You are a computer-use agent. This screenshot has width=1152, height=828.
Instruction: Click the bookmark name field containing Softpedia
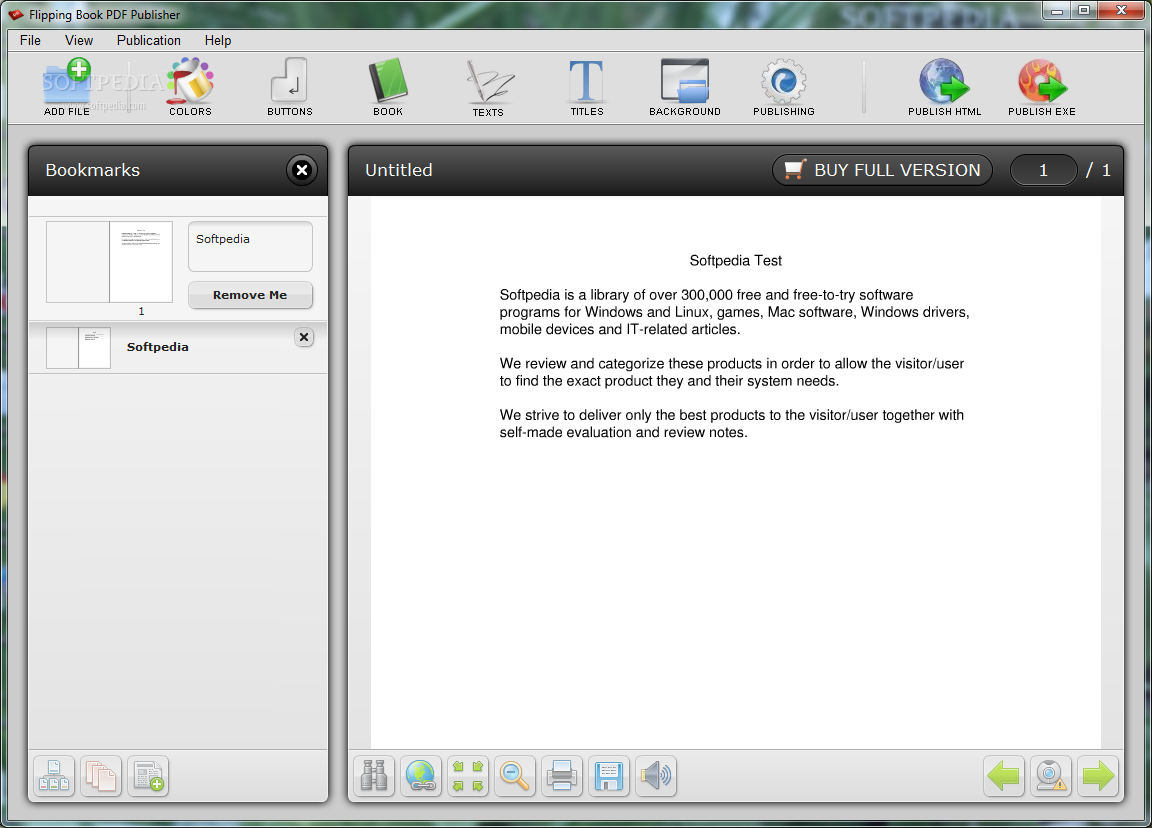pos(251,247)
